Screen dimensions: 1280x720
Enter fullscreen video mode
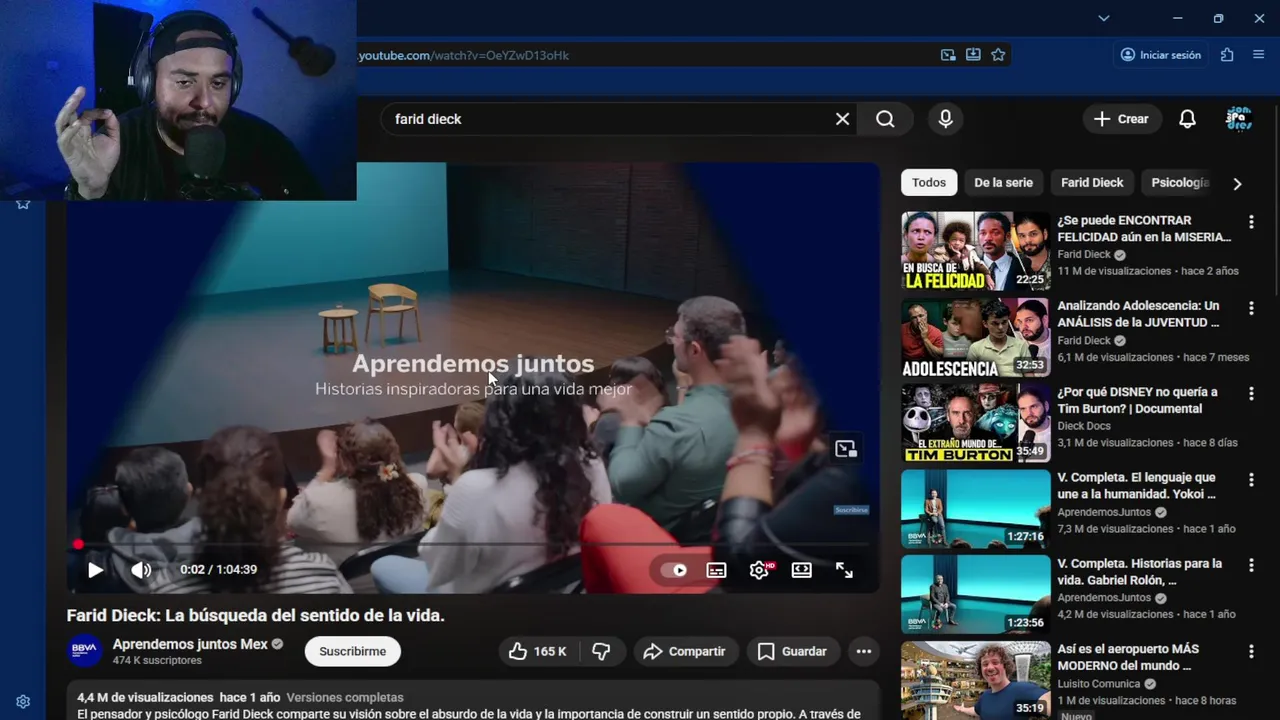tap(845, 570)
